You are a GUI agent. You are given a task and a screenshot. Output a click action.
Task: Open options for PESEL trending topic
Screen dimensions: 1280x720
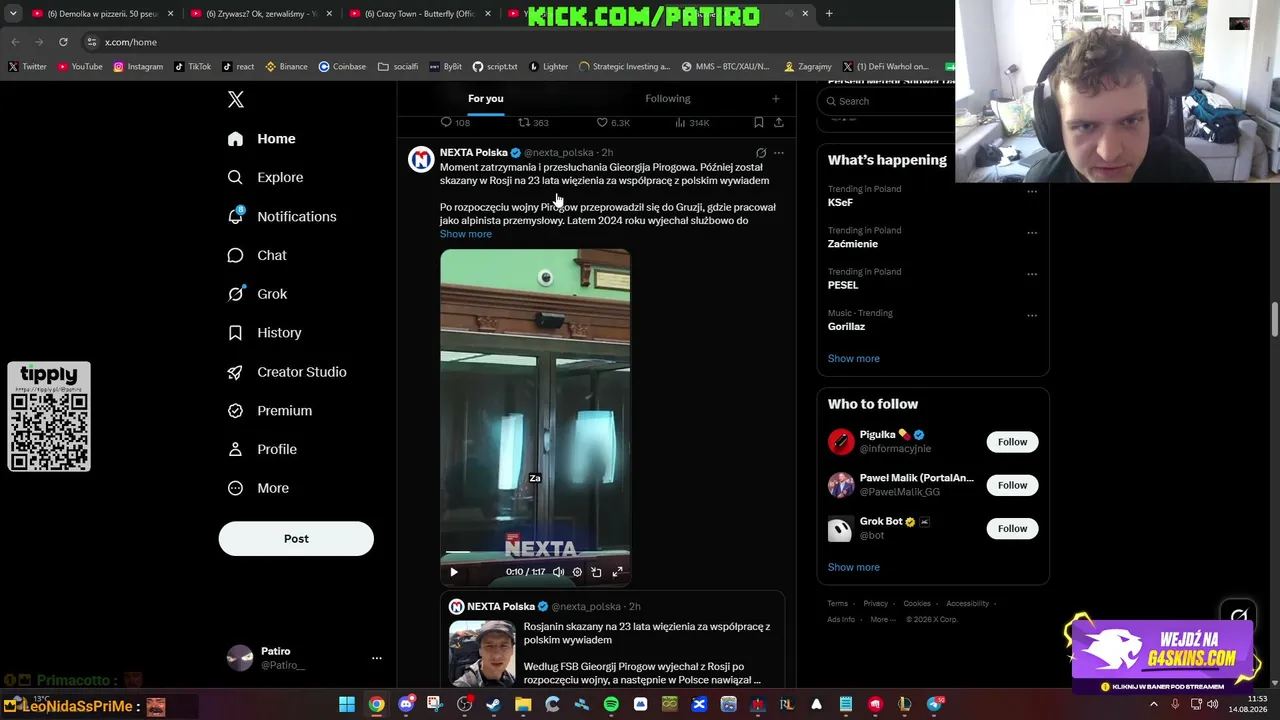[1032, 273]
